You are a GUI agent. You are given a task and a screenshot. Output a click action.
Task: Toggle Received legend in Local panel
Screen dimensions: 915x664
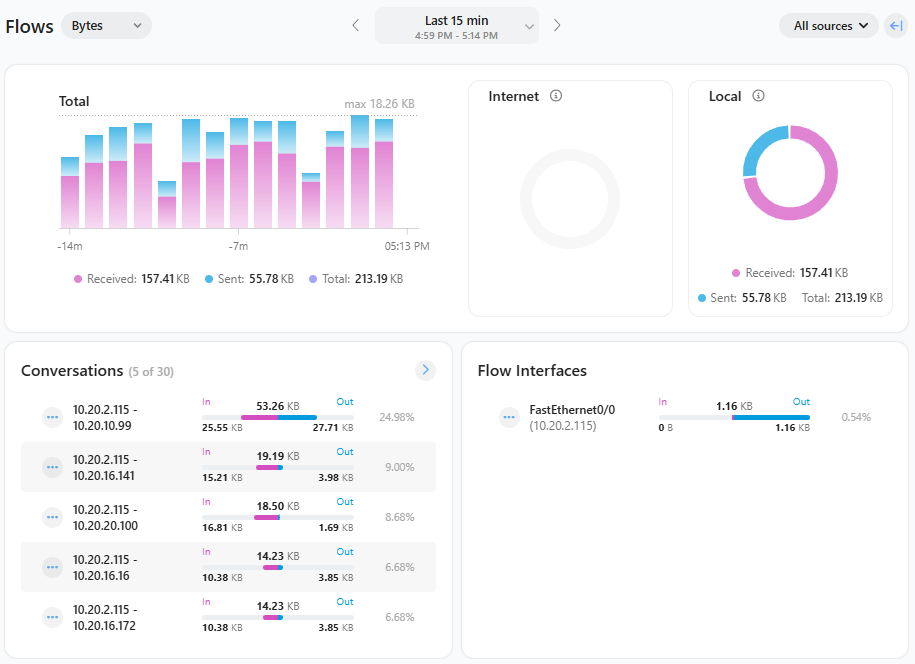pos(790,273)
